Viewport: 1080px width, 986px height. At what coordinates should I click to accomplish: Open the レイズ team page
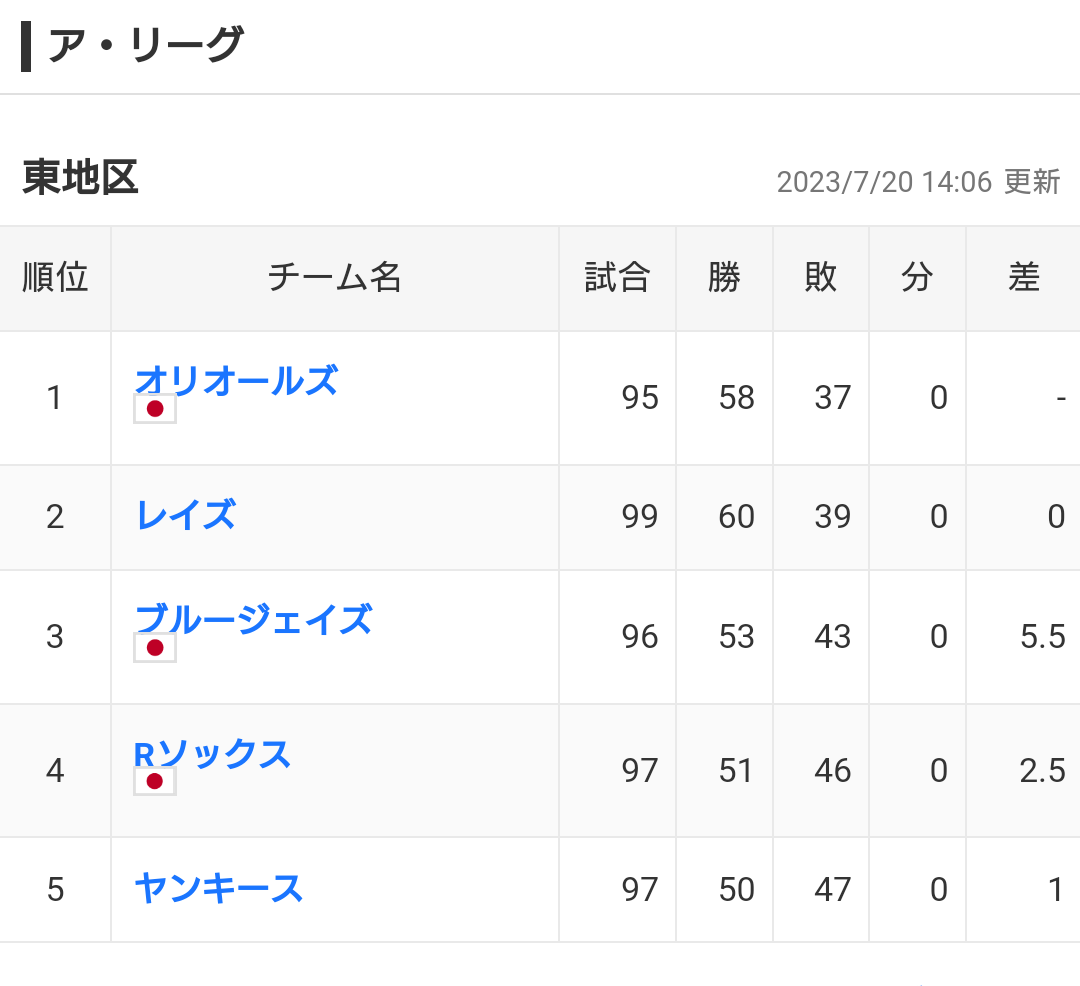click(187, 515)
